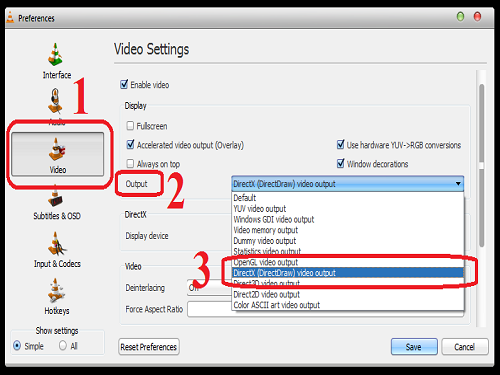
Task: Click the green window button in title bar
Action: [460, 16]
